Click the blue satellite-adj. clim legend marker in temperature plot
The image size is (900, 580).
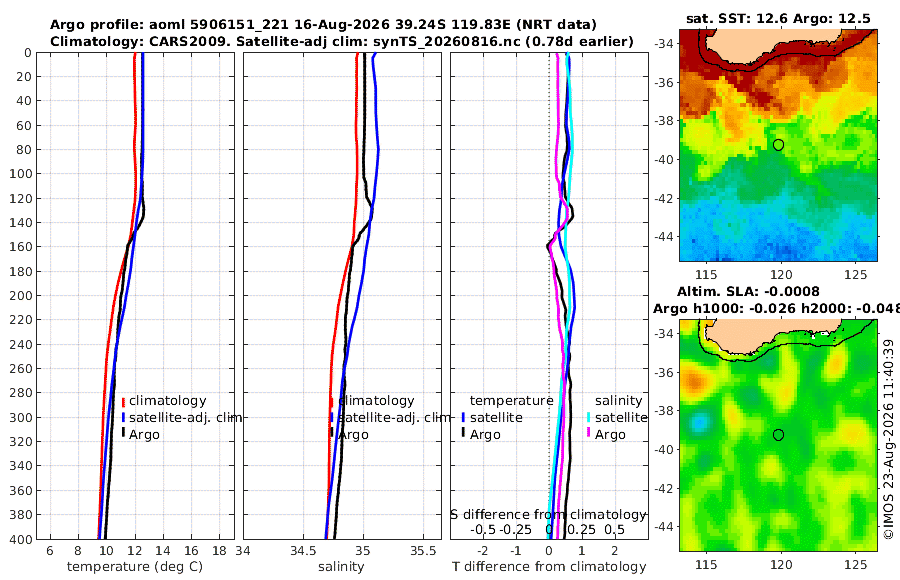tap(123, 418)
